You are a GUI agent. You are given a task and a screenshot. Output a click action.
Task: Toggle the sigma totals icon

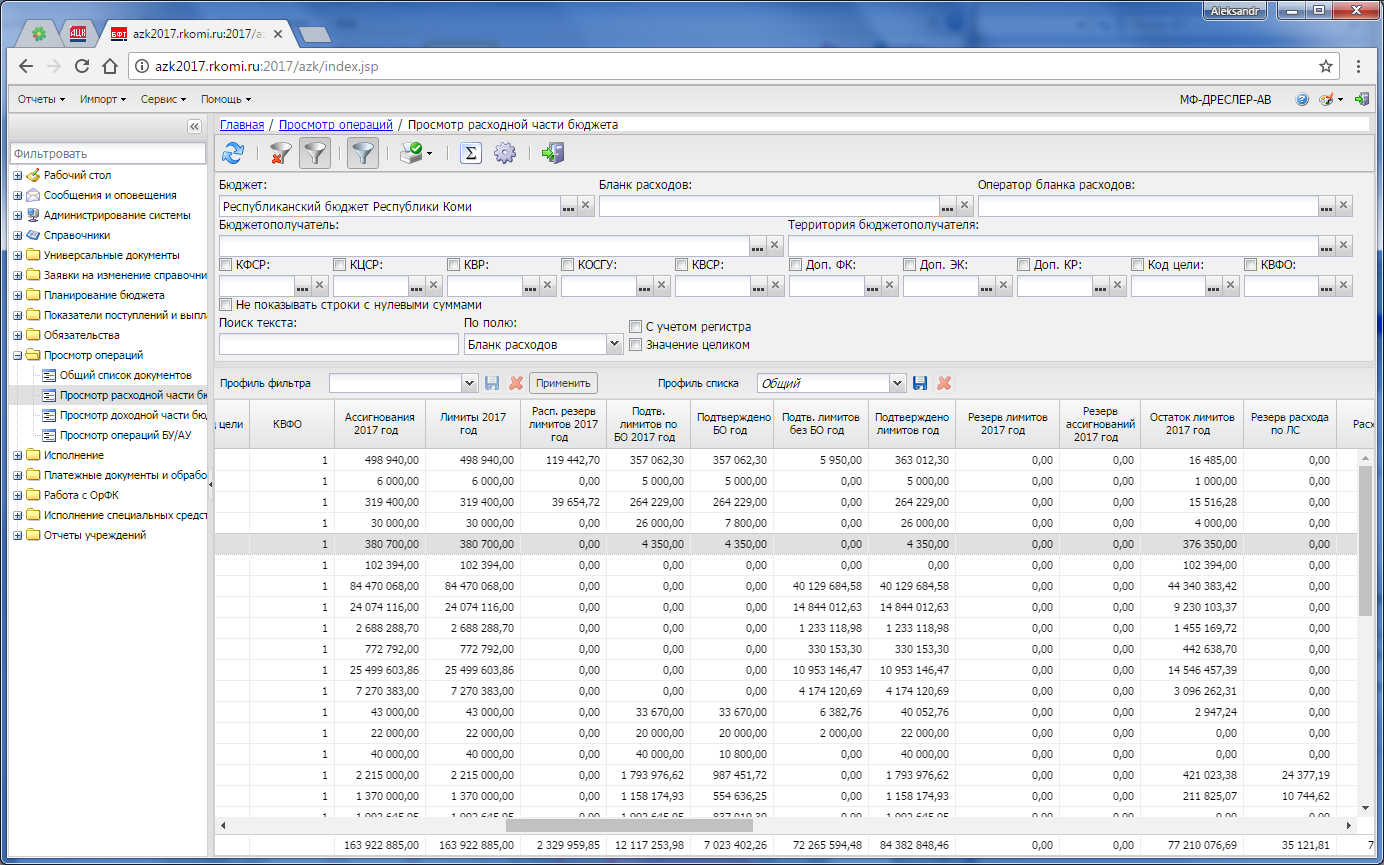471,153
